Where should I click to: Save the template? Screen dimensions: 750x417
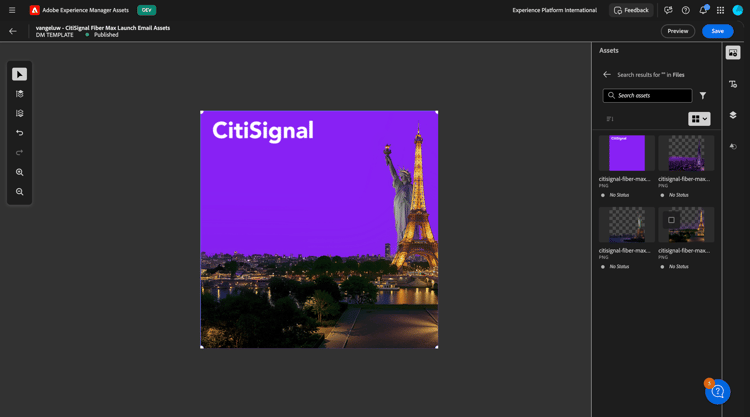tap(717, 31)
